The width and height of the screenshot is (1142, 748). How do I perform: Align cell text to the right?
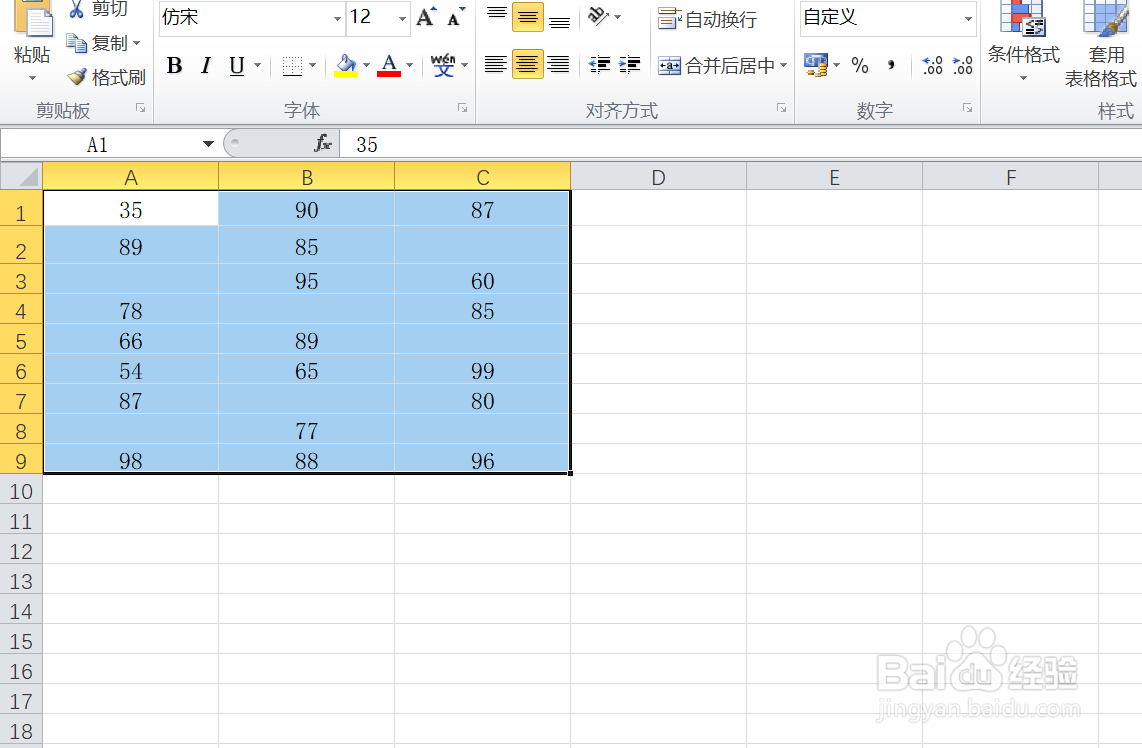[559, 65]
